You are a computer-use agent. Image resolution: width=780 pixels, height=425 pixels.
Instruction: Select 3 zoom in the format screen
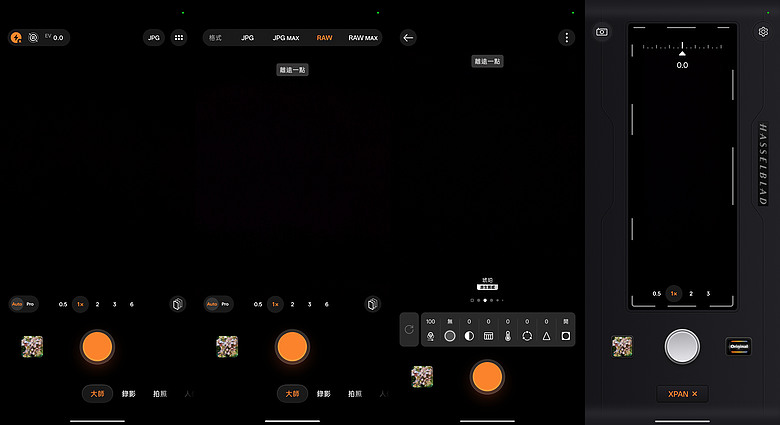[309, 304]
